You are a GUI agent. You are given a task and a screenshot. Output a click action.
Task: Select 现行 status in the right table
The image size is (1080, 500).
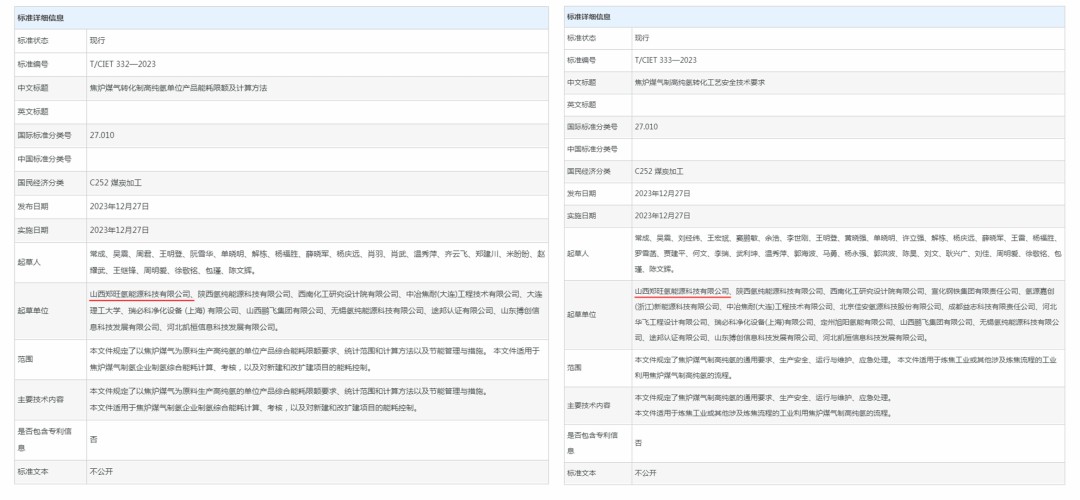click(x=641, y=38)
